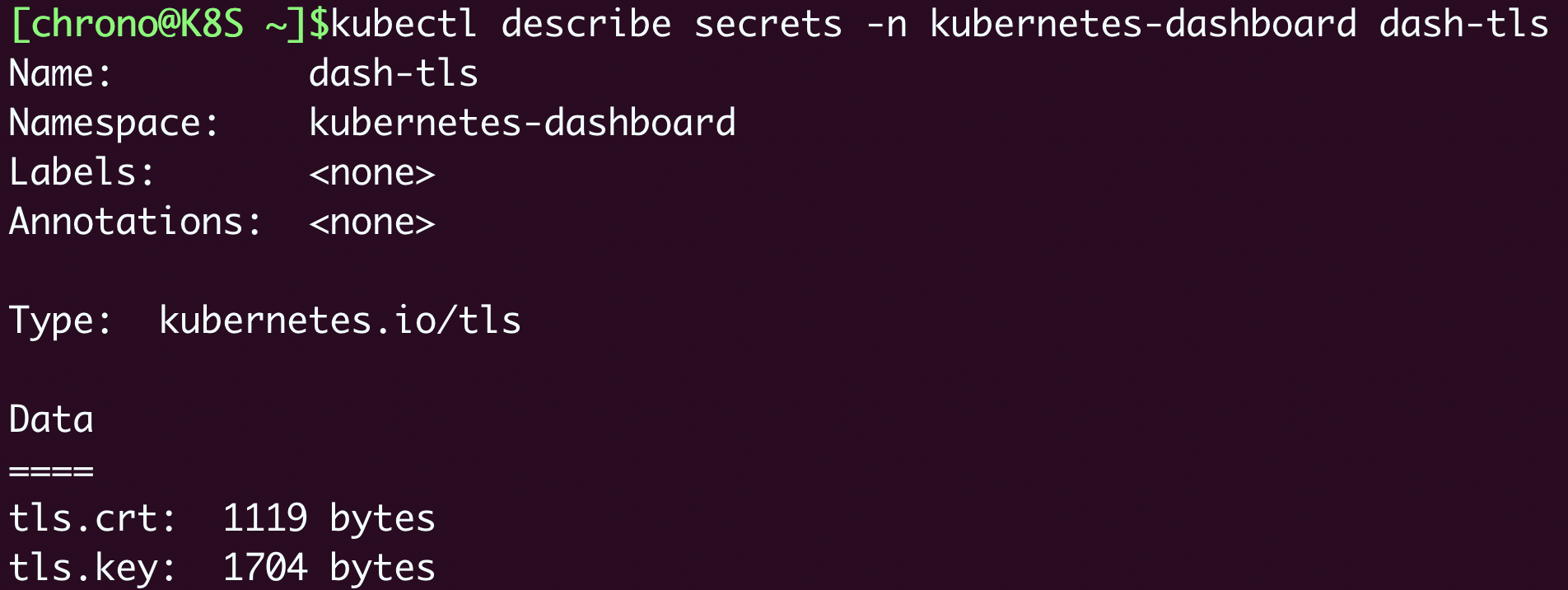
Task: Click the -n flag in the command
Action: click(x=886, y=24)
